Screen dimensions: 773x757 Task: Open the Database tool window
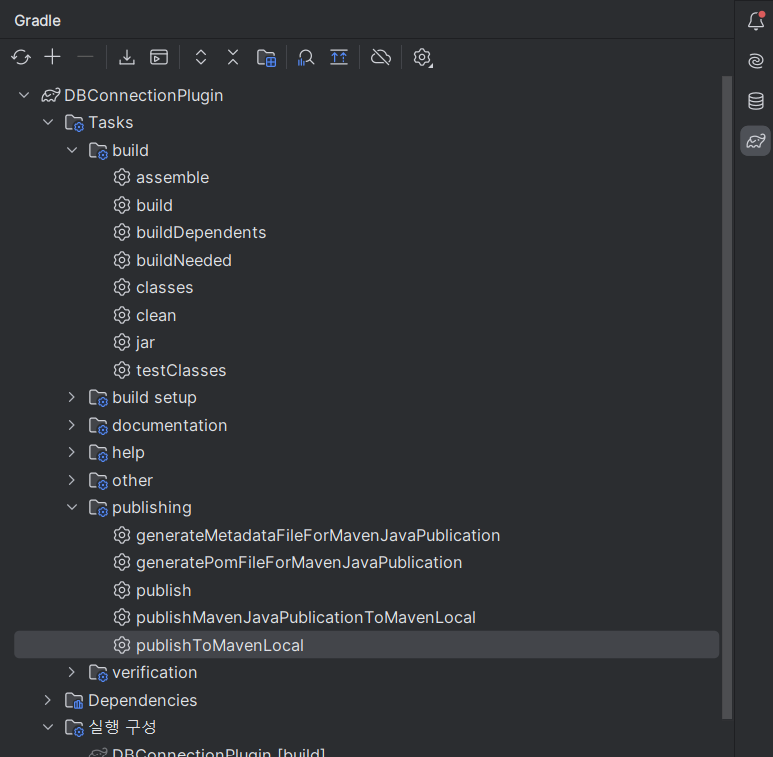(756, 101)
